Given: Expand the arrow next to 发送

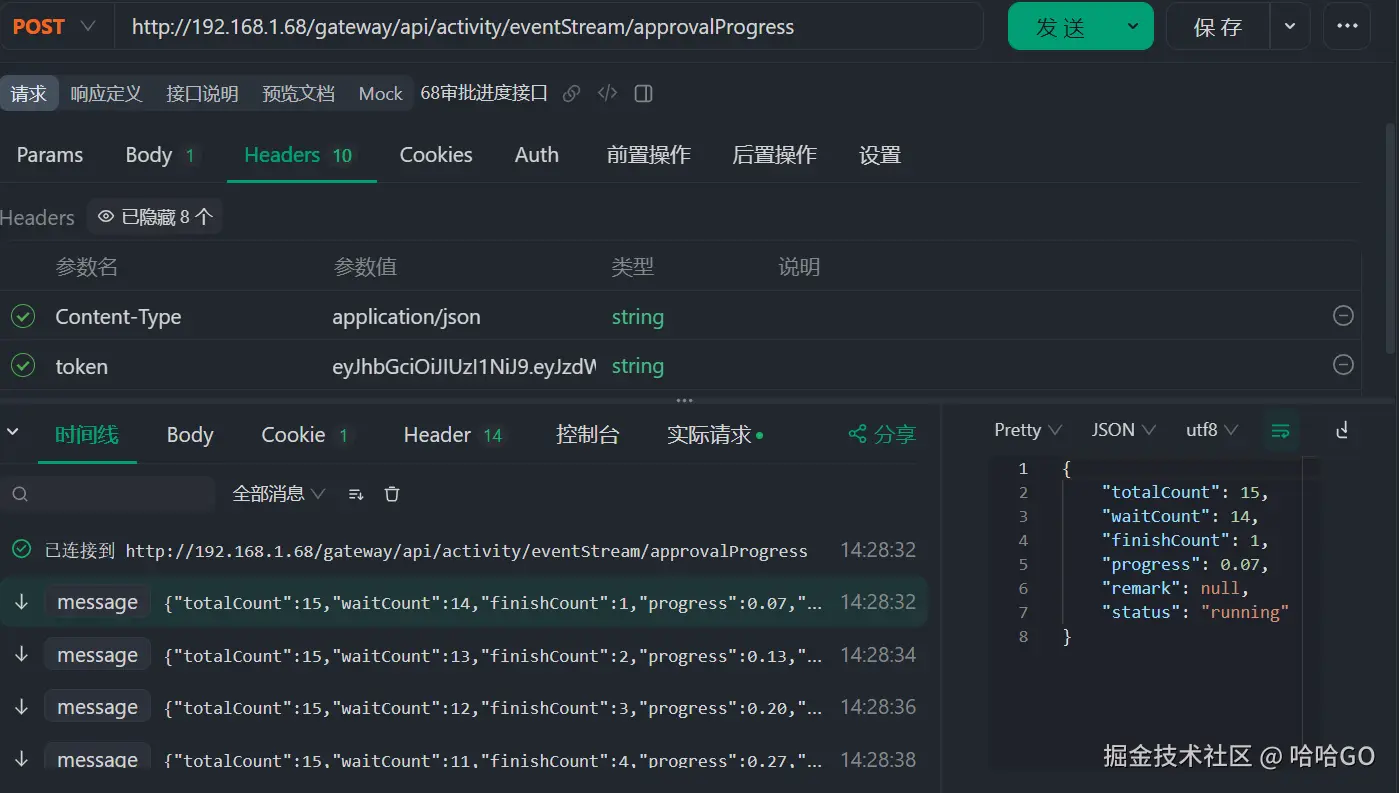Looking at the screenshot, I should point(1133,27).
